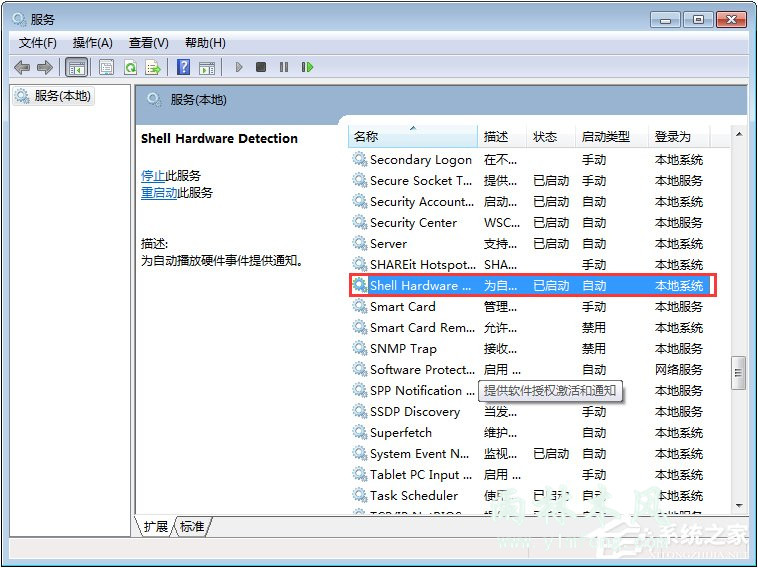Select 服务(本地) node in left tree
758x568 pixels.
(53, 96)
